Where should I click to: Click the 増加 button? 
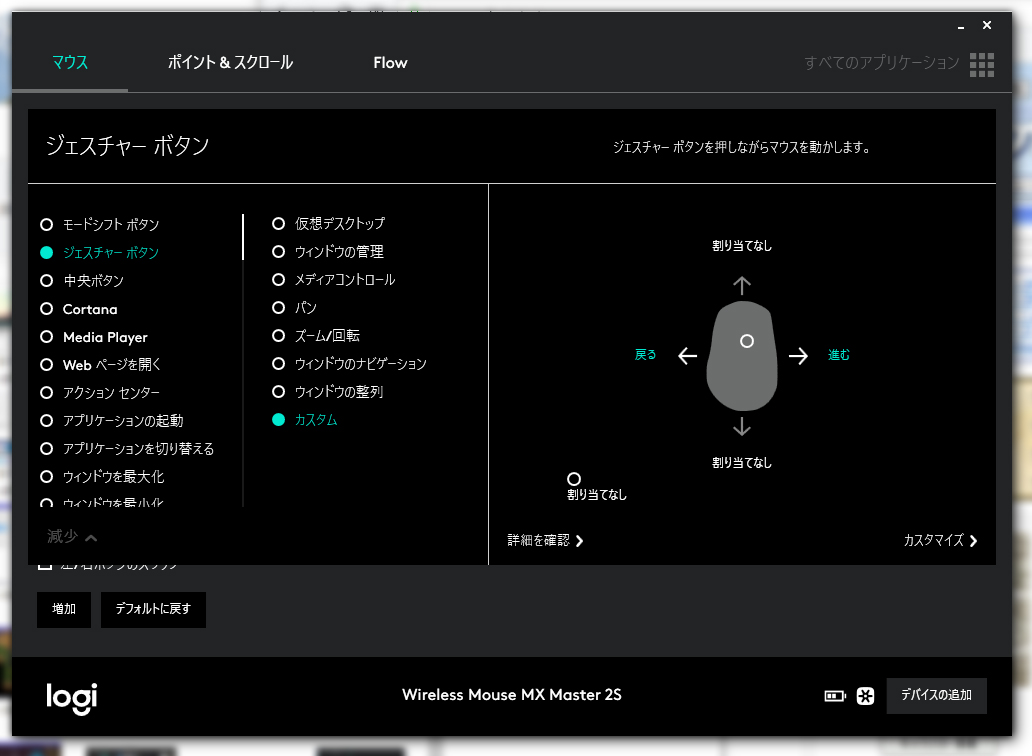coord(64,609)
